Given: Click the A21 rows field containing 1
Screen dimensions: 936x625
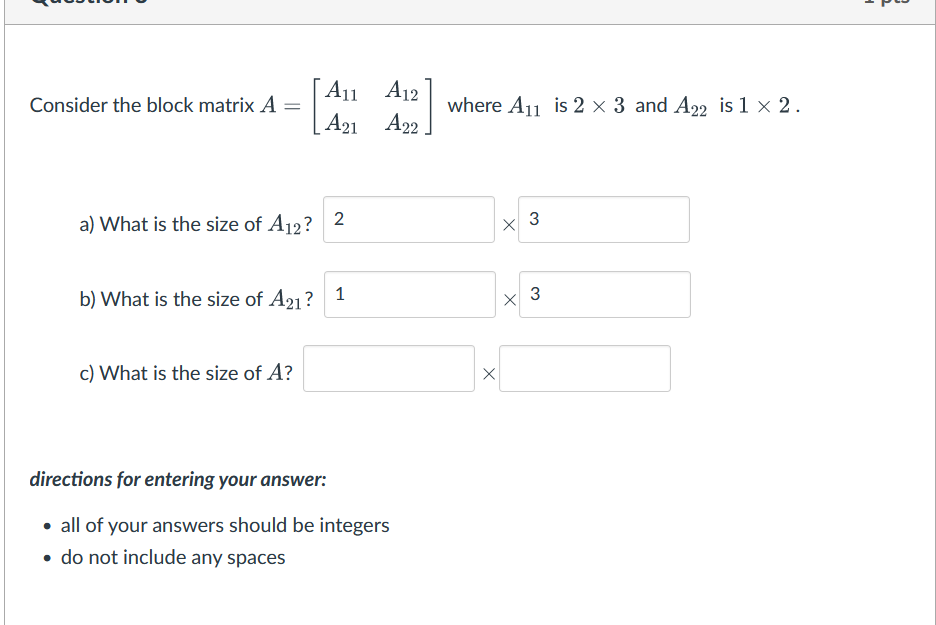Looking at the screenshot, I should click(409, 294).
